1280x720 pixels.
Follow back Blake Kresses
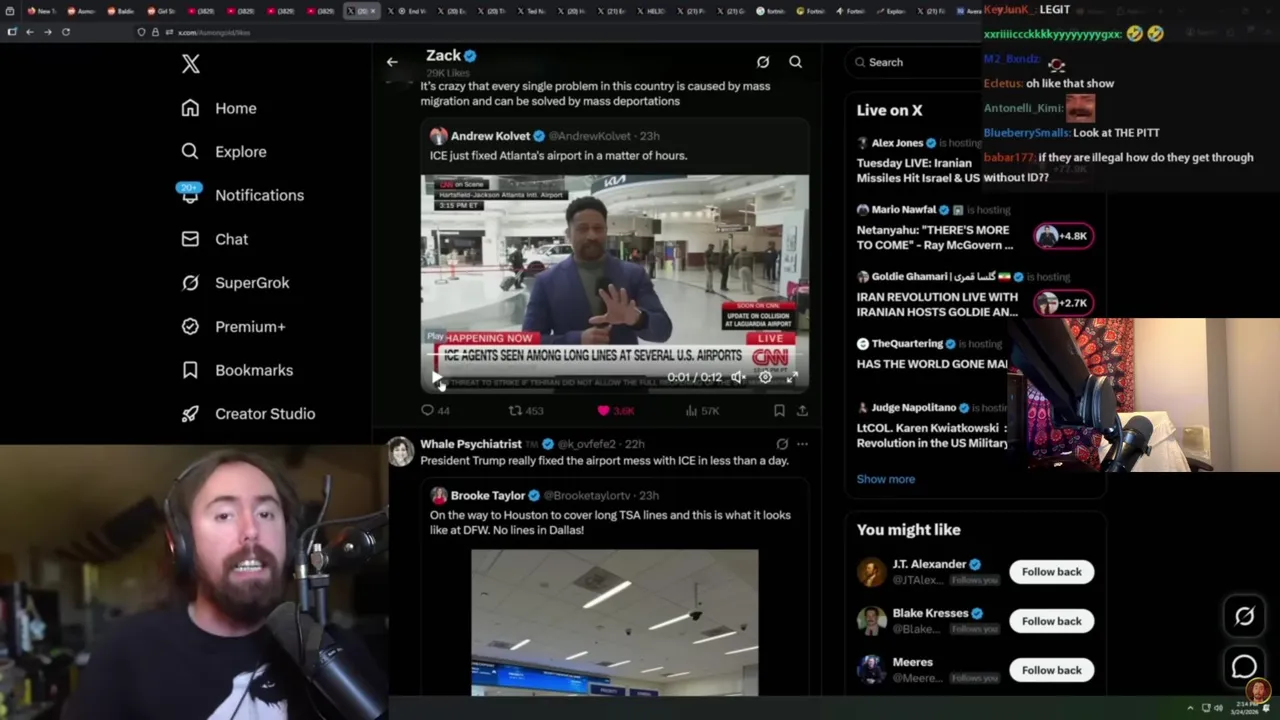click(1051, 621)
